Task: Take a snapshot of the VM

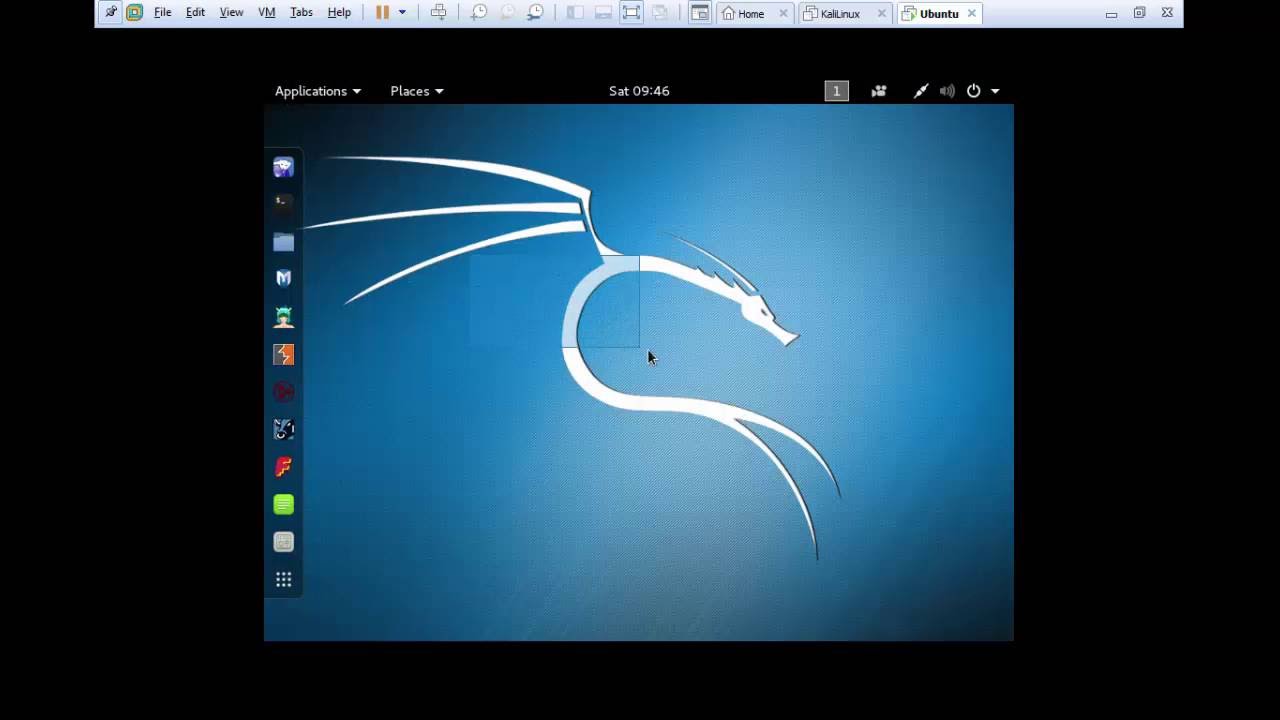Action: pyautogui.click(x=479, y=13)
